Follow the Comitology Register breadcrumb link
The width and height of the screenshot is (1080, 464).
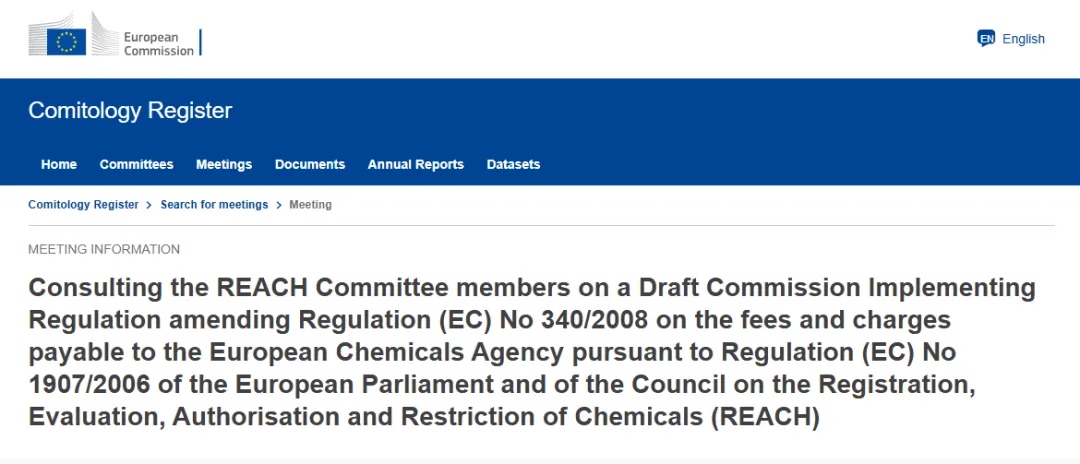[83, 205]
